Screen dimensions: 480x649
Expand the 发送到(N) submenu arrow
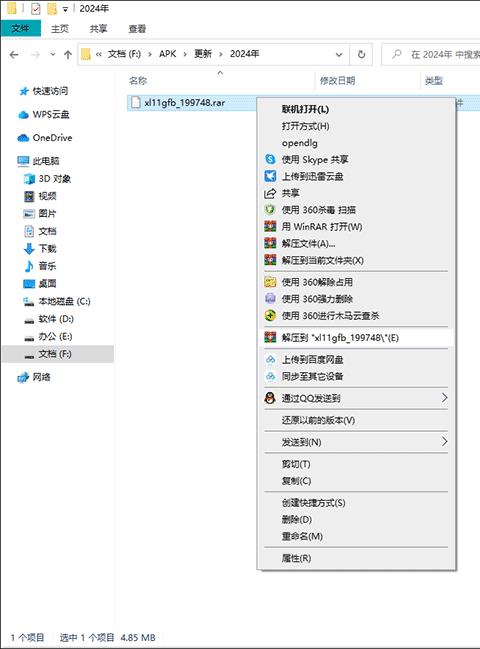coord(444,442)
